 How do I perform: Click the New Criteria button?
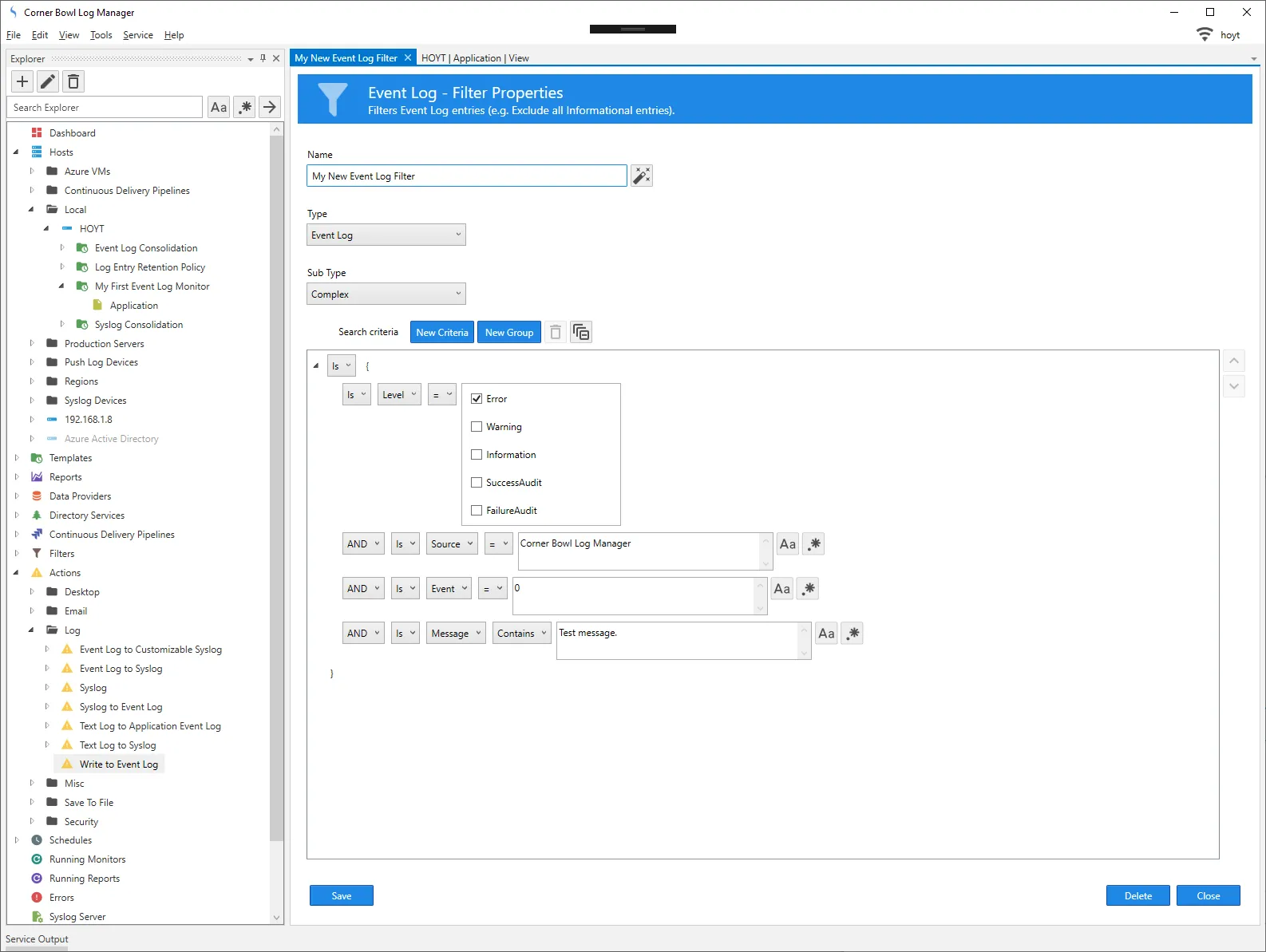(x=442, y=333)
